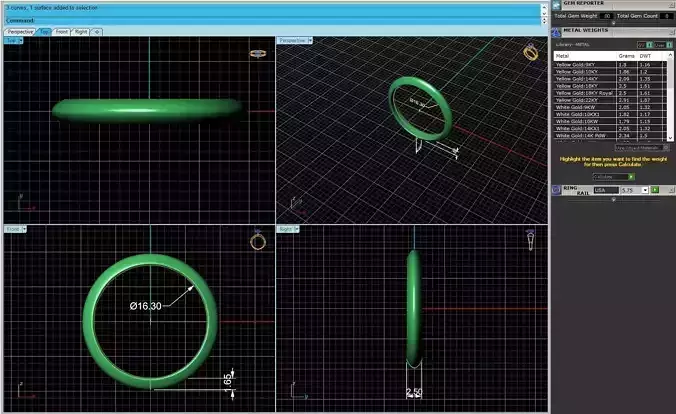
Task: Open the Top viewport title dropdown
Action: 20,41
